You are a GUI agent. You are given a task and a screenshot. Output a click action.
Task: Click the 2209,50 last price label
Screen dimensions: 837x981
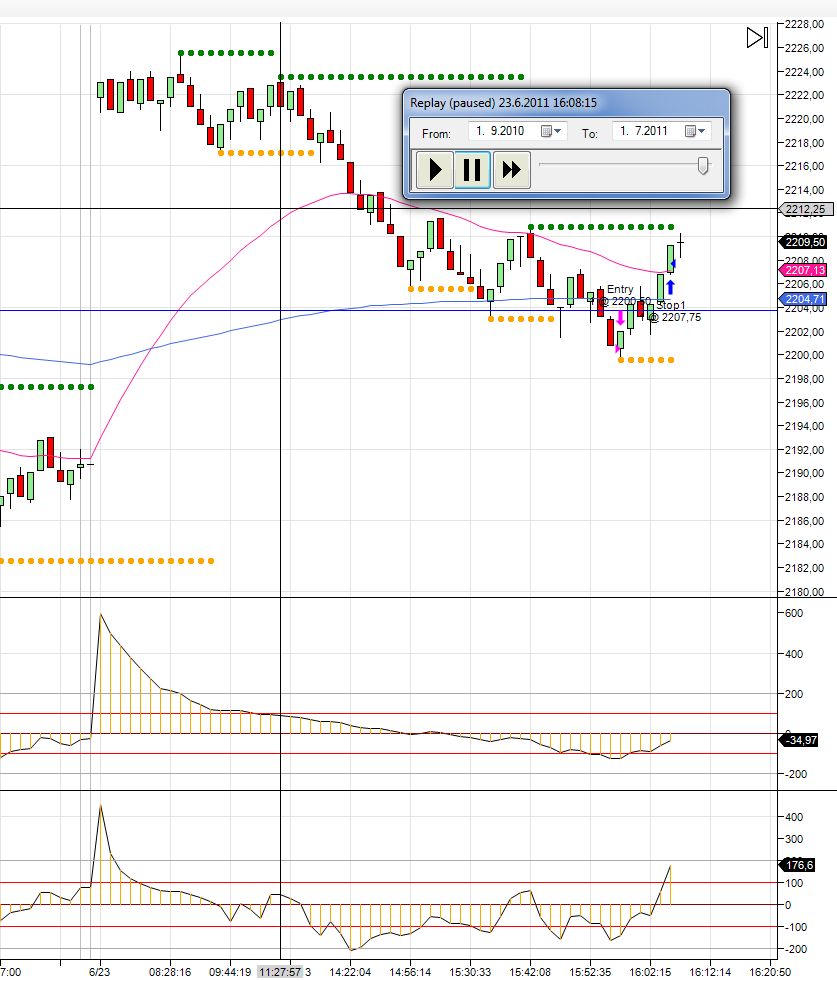[x=803, y=241]
